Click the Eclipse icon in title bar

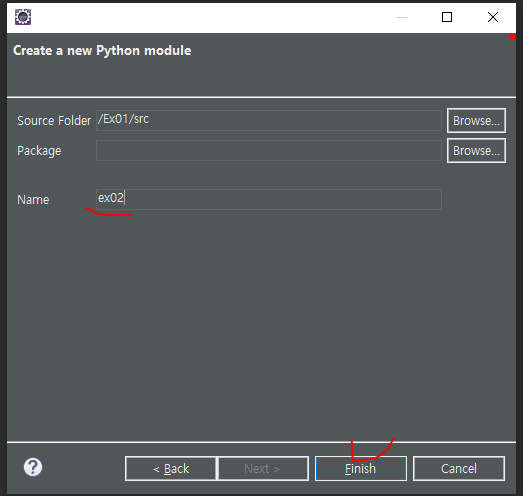[23, 17]
